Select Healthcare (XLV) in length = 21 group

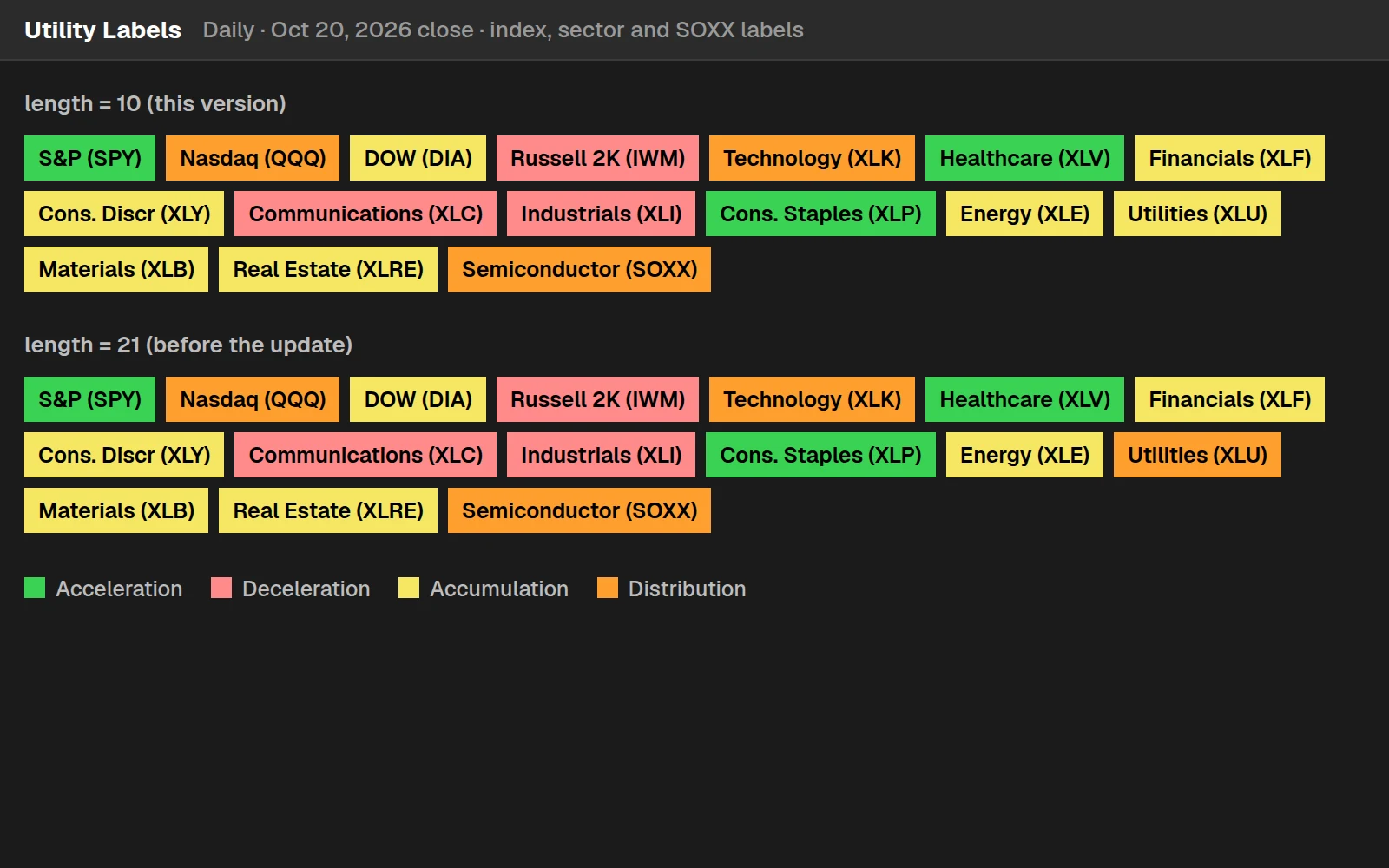(1024, 399)
